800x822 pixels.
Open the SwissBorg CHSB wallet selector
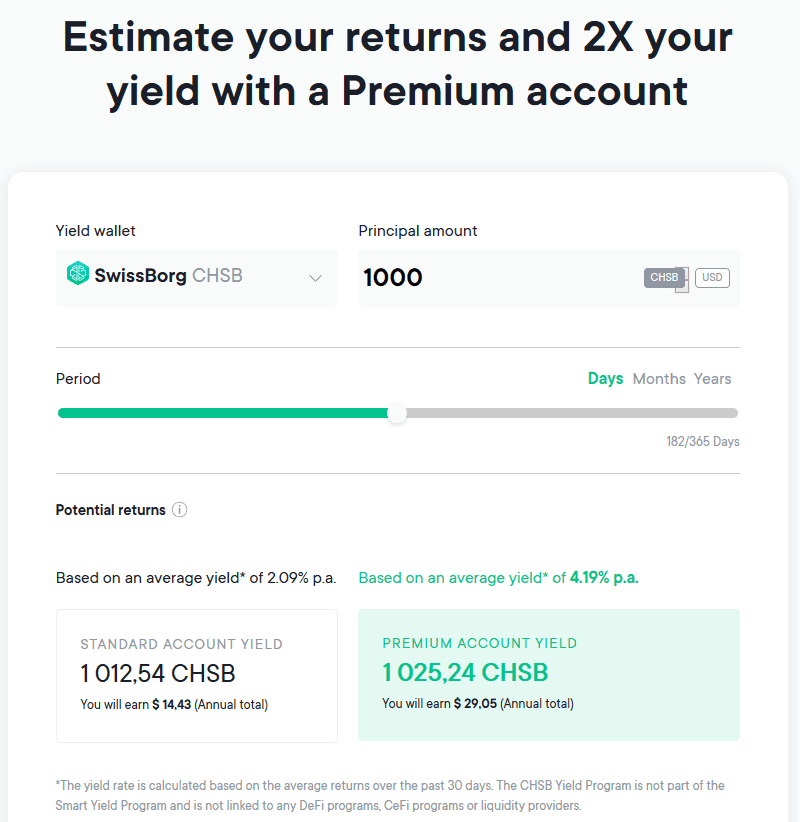pos(197,278)
